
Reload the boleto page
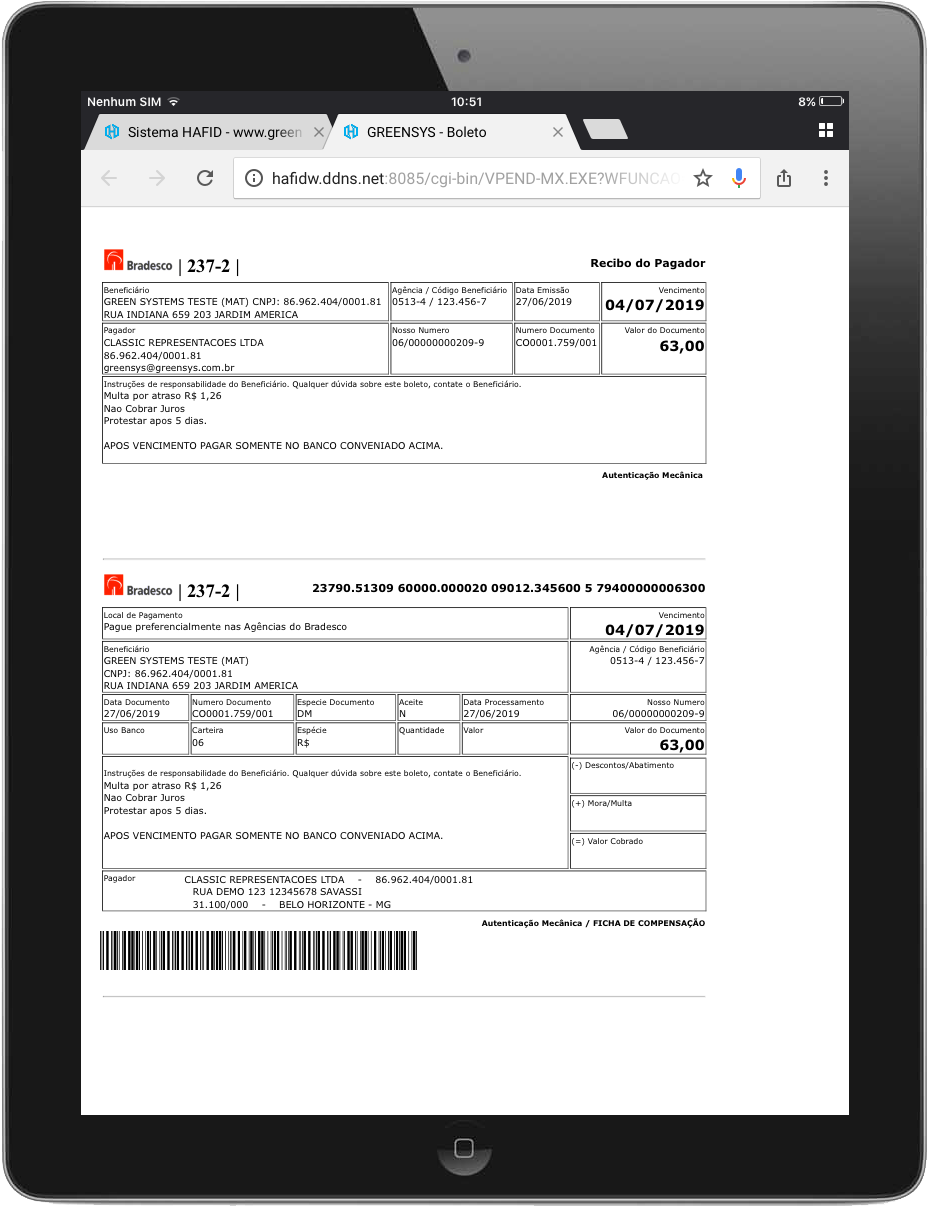pos(205,178)
